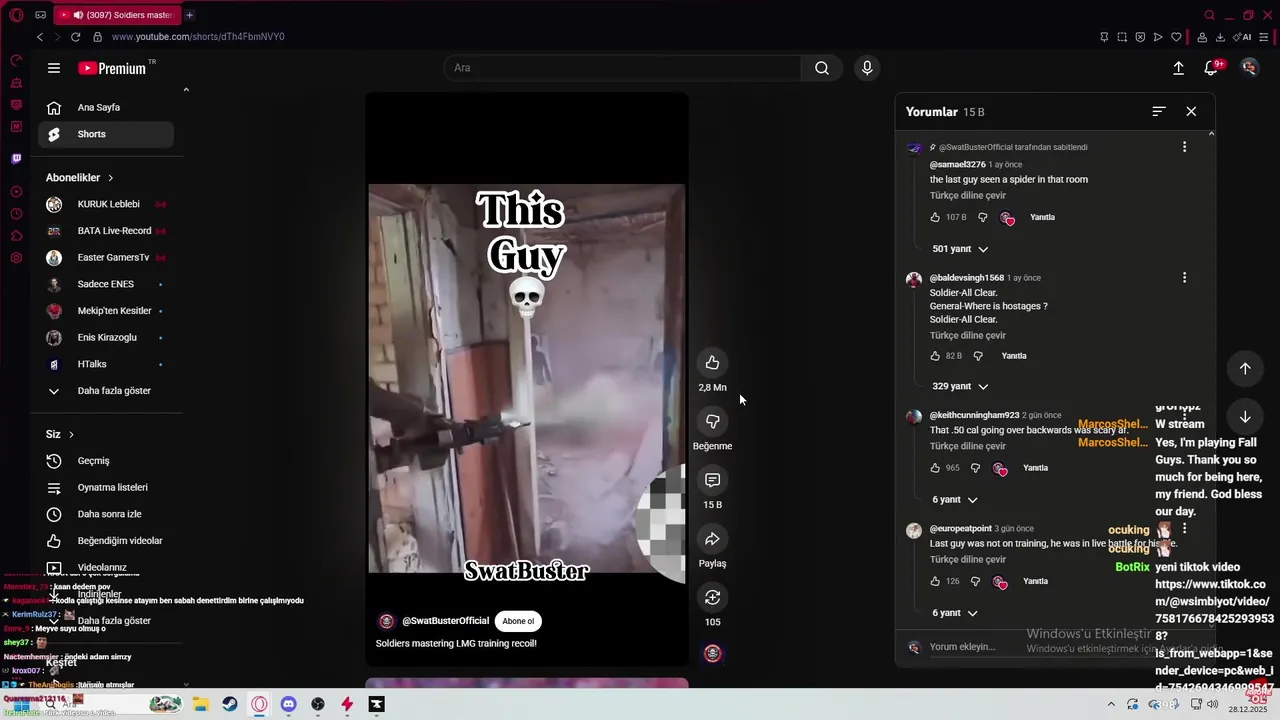Open Abonelikler section chevron
The height and width of the screenshot is (720, 1280).
point(111,178)
